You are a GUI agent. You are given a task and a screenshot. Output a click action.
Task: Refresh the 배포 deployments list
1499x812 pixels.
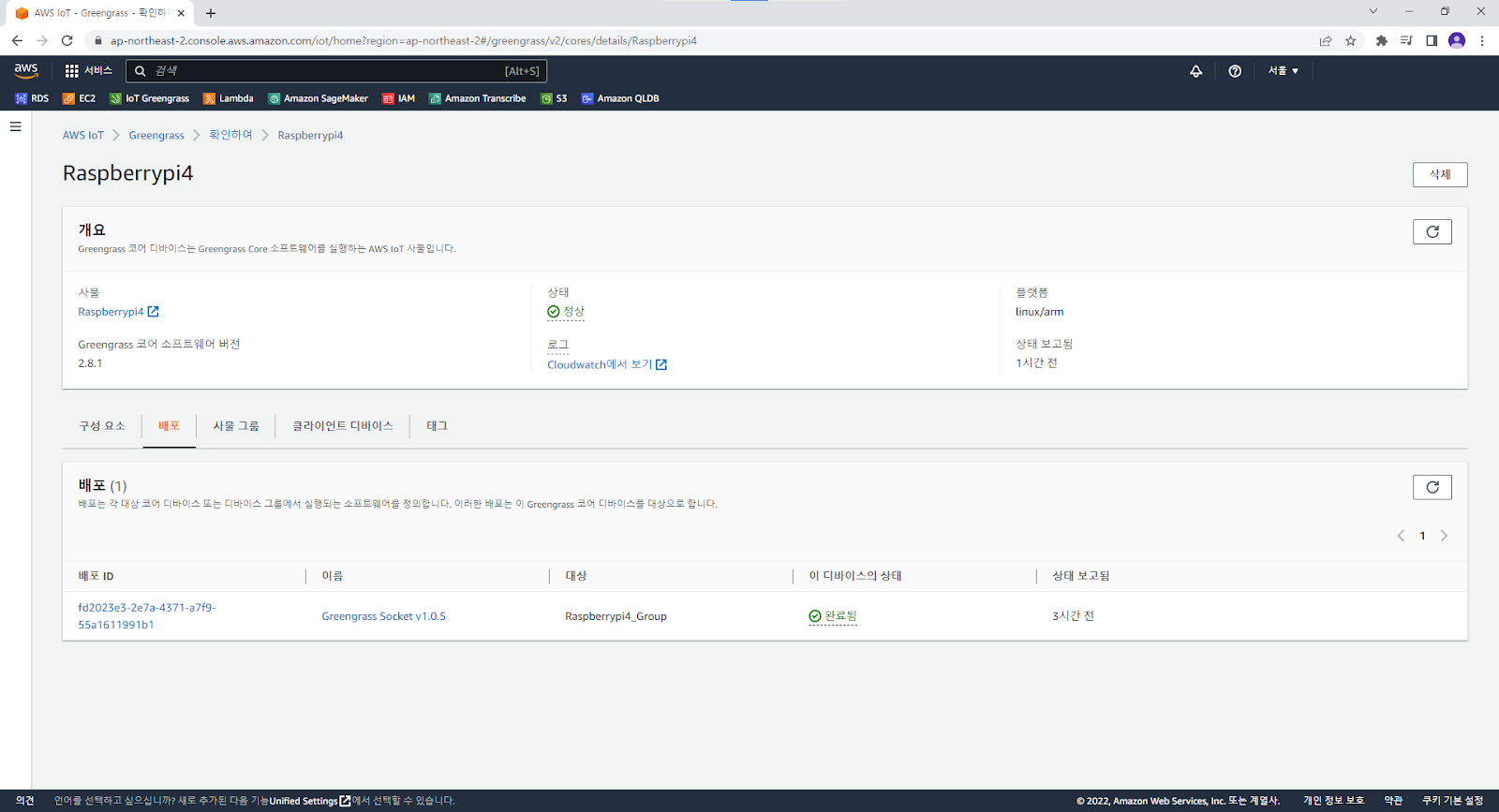pos(1432,487)
